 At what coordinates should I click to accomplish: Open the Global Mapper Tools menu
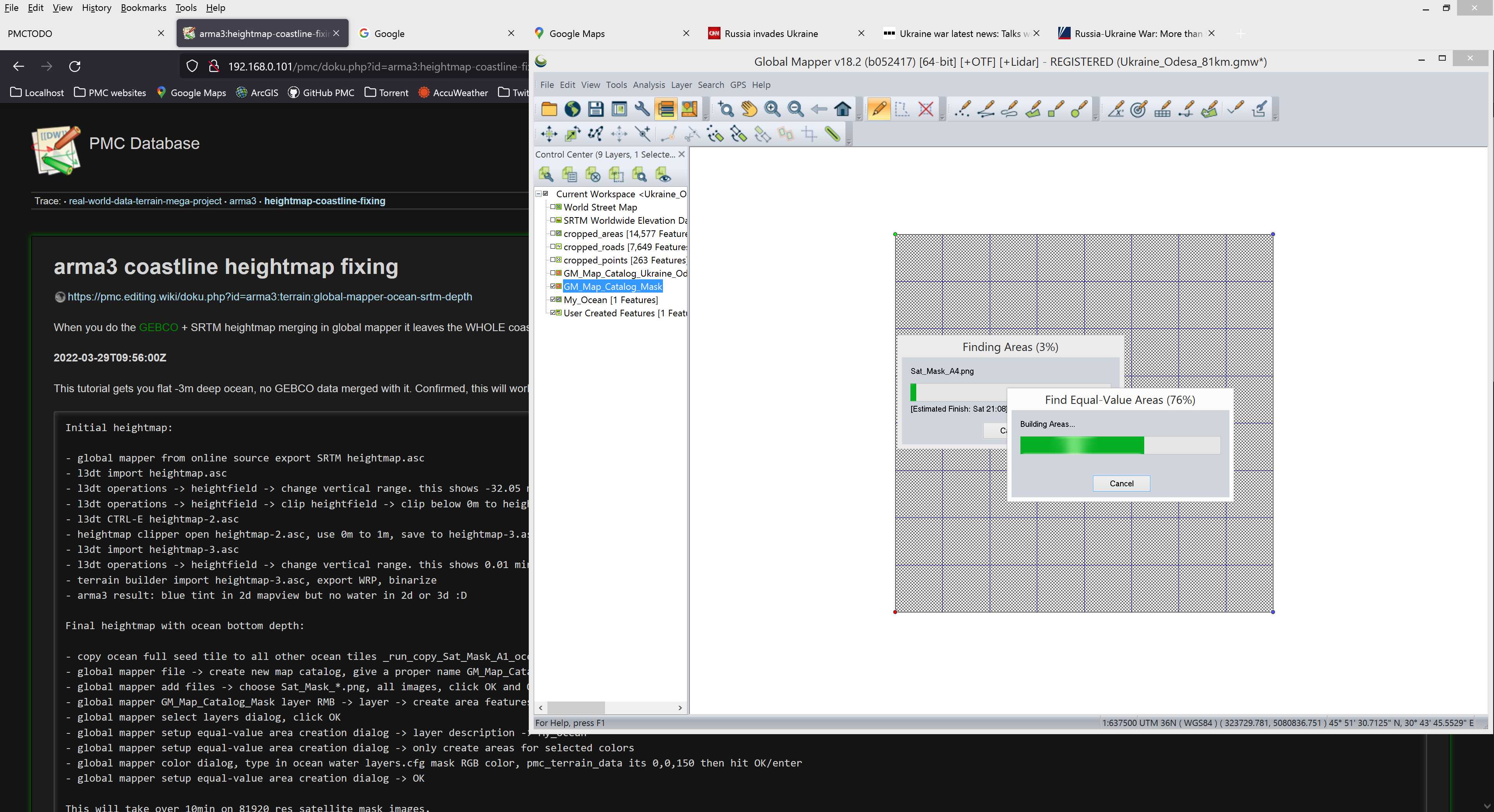[616, 85]
